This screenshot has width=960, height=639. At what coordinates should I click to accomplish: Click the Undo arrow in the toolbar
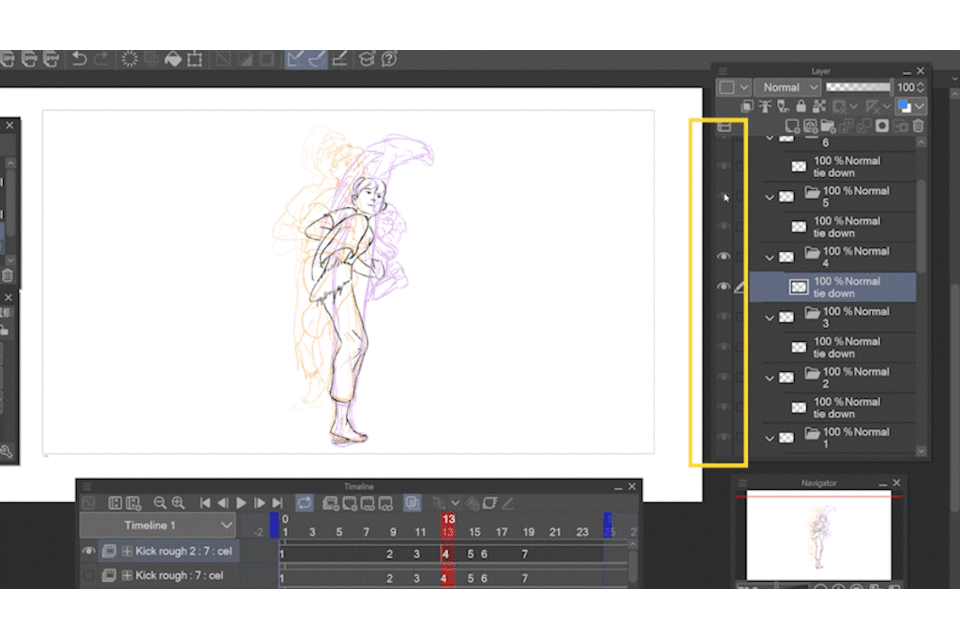79,59
